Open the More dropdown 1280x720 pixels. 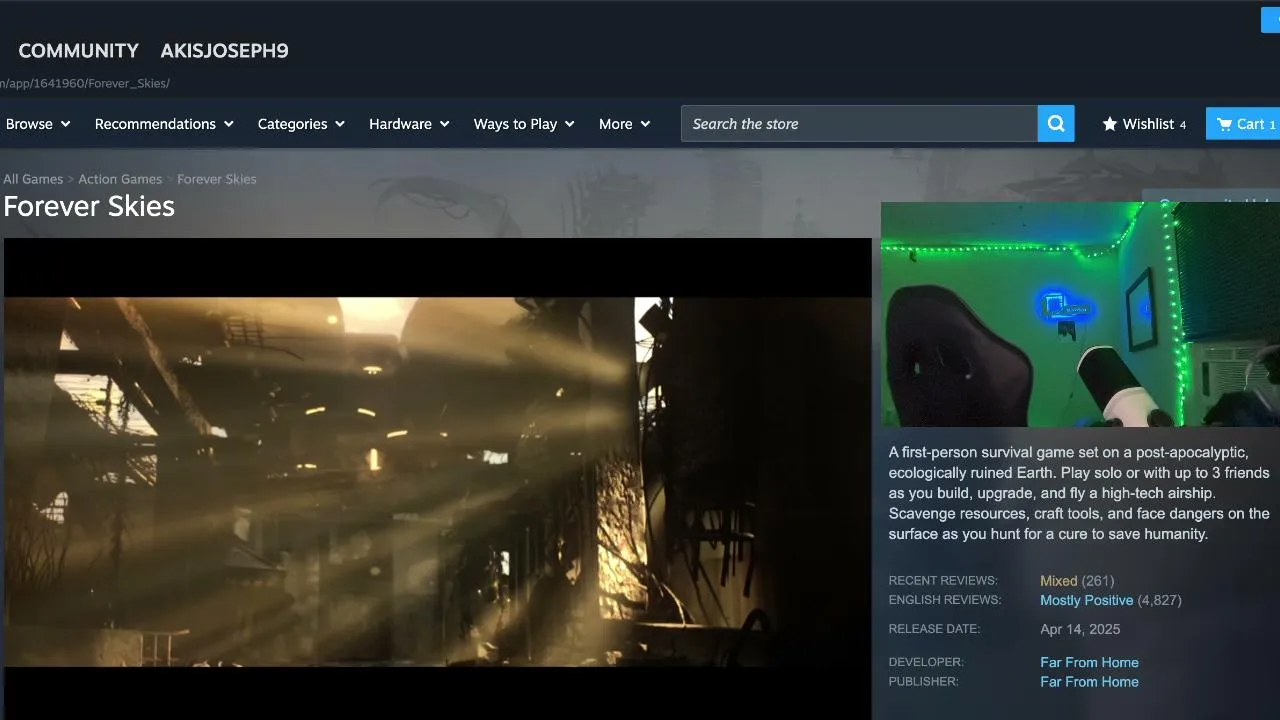(x=624, y=124)
